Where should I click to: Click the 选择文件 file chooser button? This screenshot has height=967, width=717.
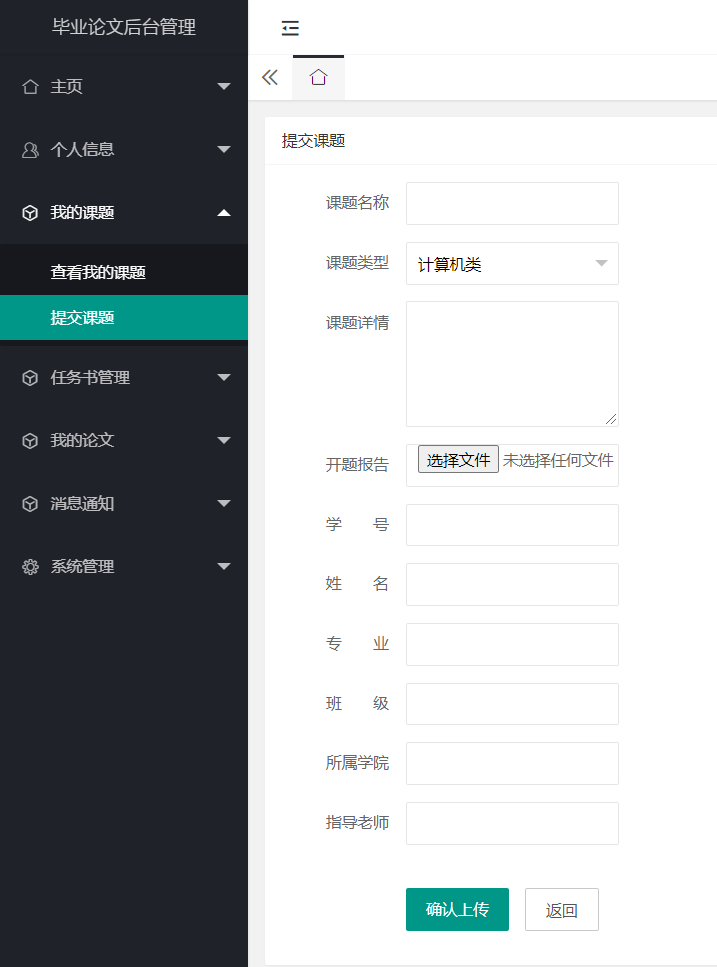tap(458, 459)
